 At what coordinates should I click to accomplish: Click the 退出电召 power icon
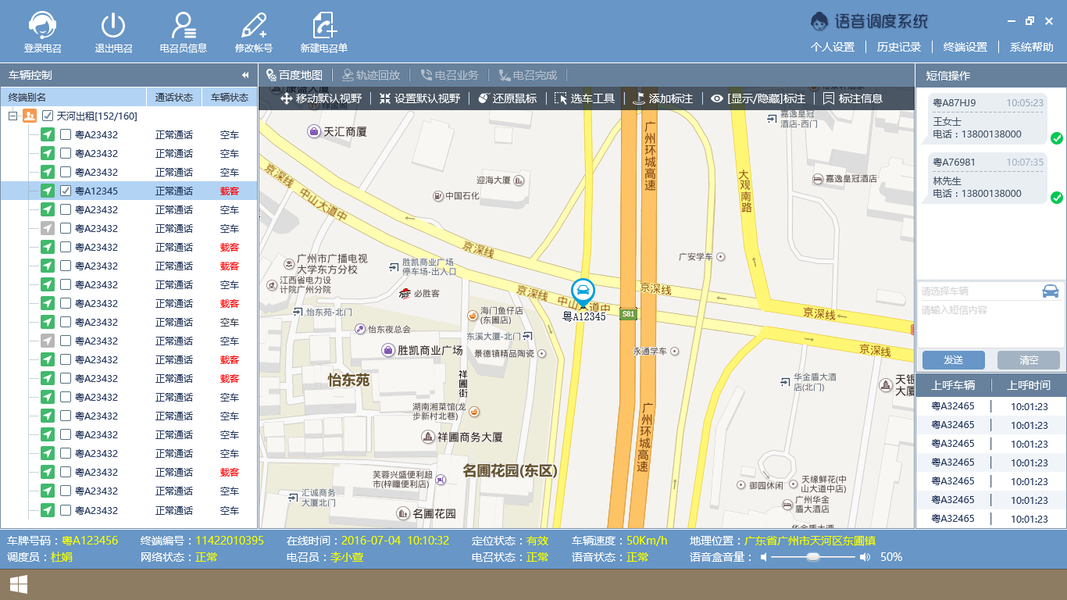click(x=113, y=25)
